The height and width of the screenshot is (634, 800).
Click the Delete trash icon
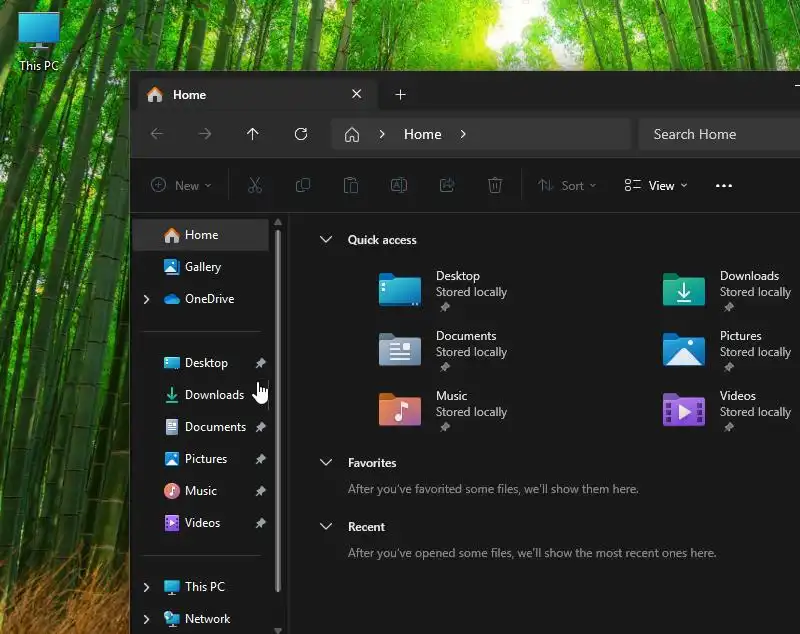pos(495,185)
